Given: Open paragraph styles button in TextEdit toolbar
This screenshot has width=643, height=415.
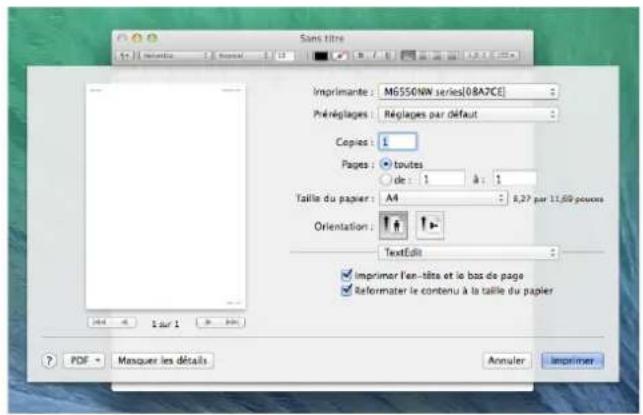Looking at the screenshot, I should [x=125, y=55].
